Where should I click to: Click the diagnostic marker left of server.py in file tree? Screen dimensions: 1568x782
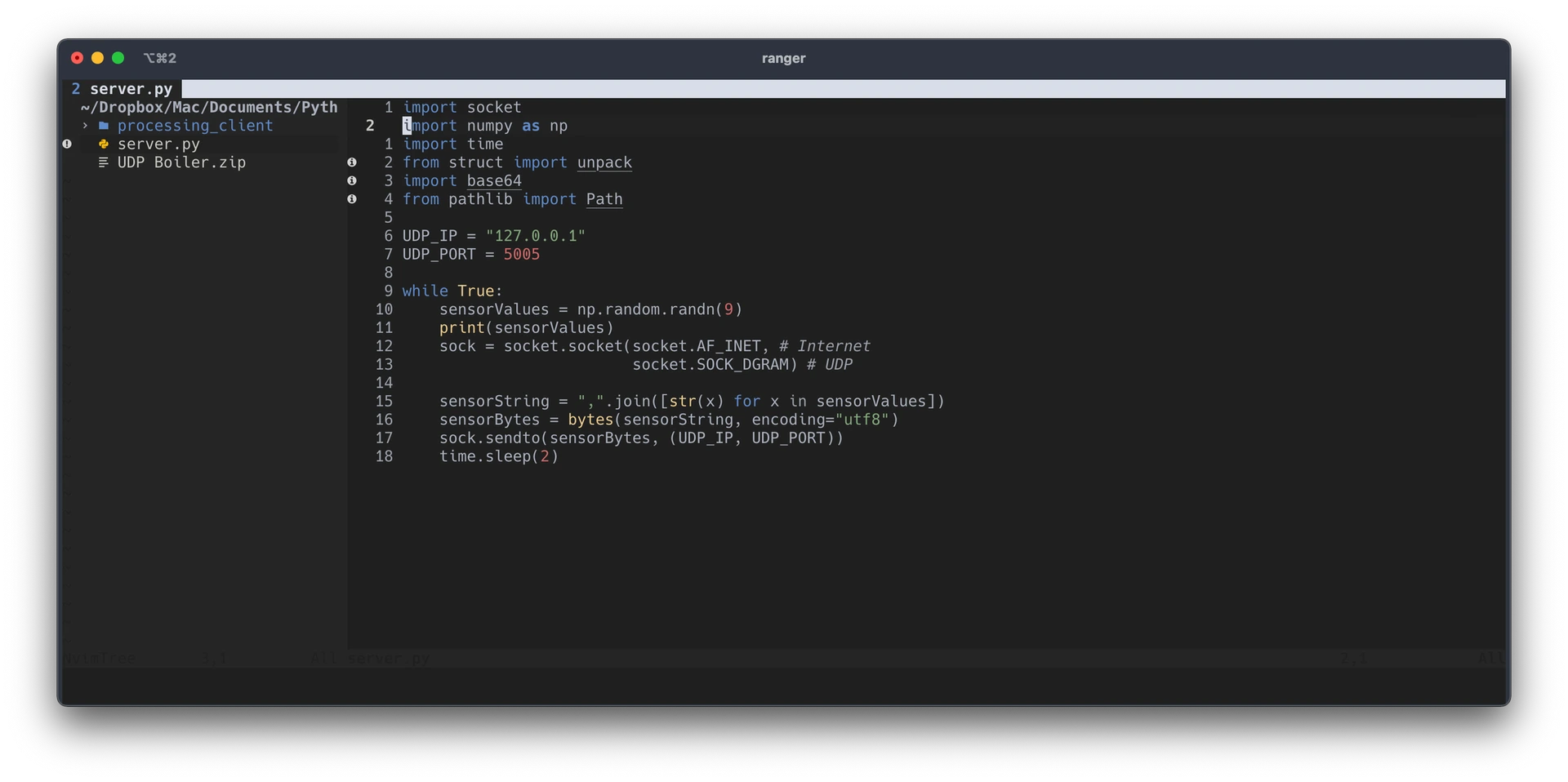coord(67,144)
